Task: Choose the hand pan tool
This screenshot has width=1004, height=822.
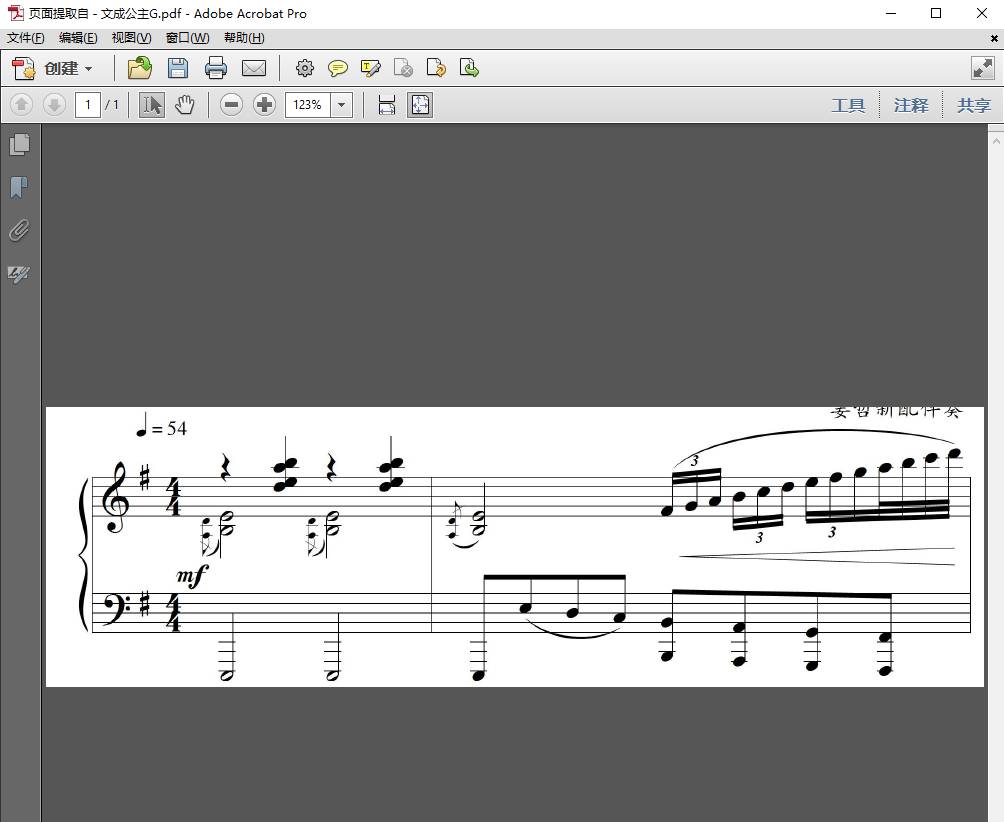Action: 184,104
